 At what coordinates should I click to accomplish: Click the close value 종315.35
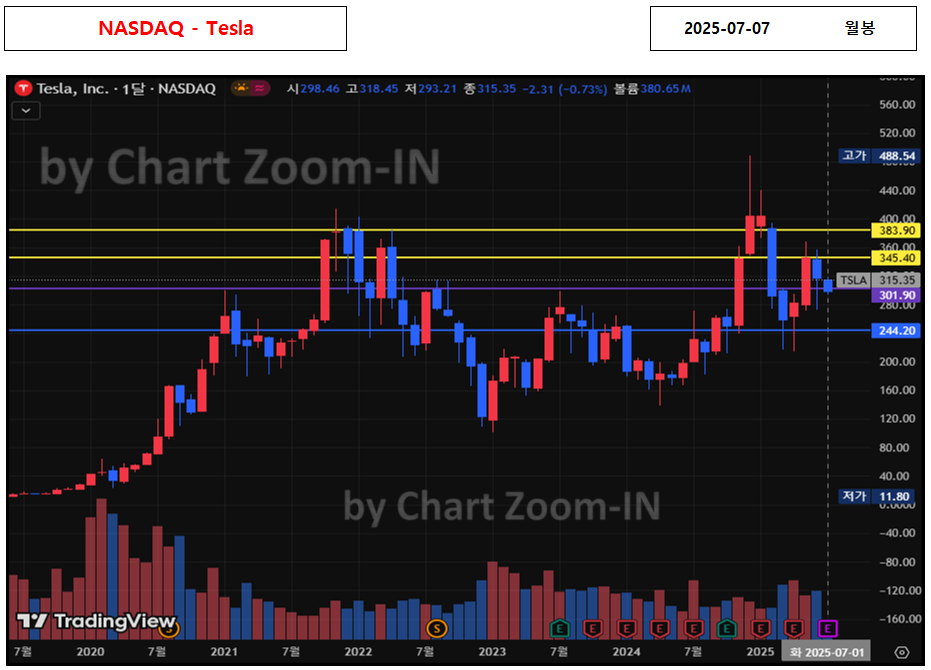(490, 89)
